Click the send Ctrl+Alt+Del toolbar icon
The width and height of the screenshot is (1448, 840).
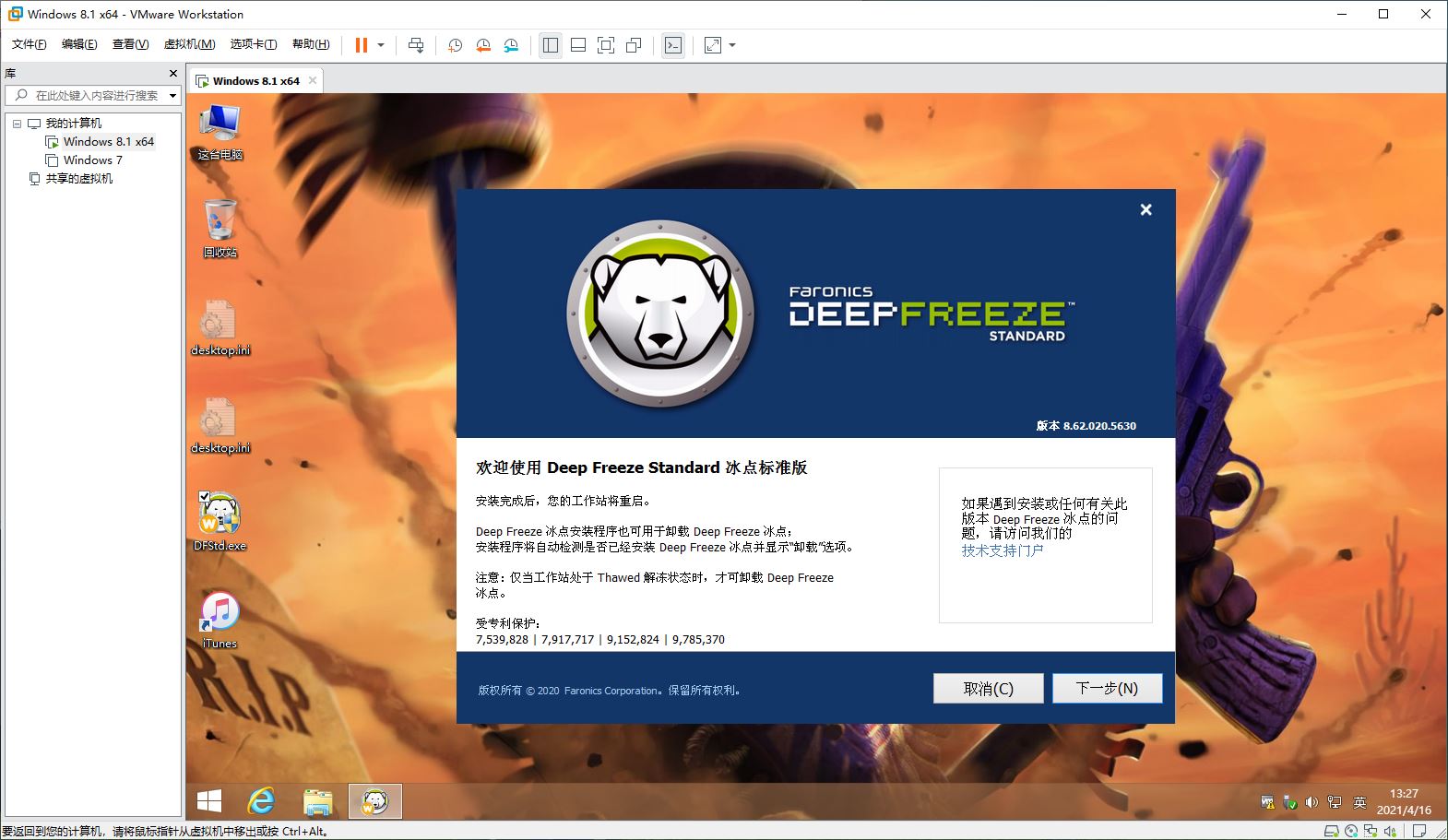pos(416,45)
